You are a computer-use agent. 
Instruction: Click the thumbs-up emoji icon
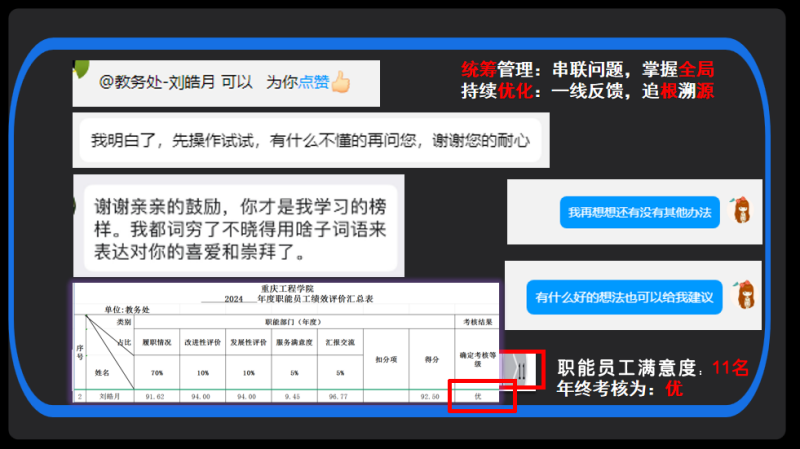click(341, 82)
